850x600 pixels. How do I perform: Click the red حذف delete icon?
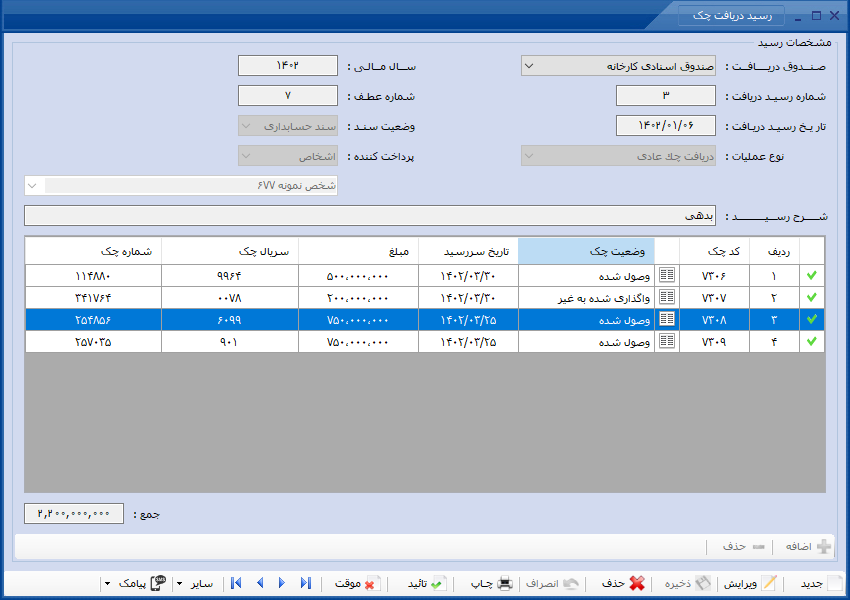click(x=637, y=583)
